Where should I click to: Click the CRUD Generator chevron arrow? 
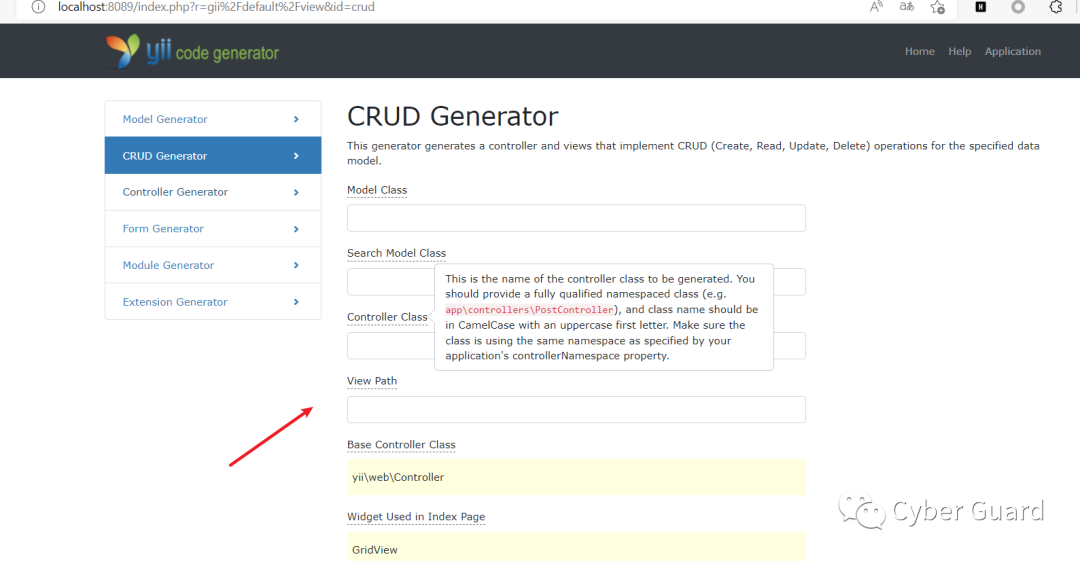[296, 156]
